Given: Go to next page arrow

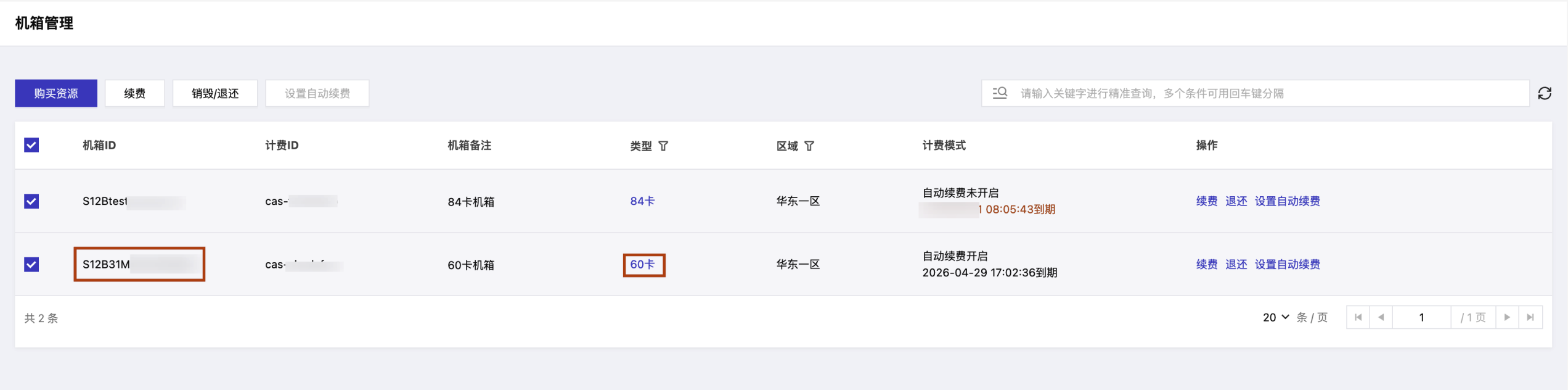Looking at the screenshot, I should [x=1507, y=317].
